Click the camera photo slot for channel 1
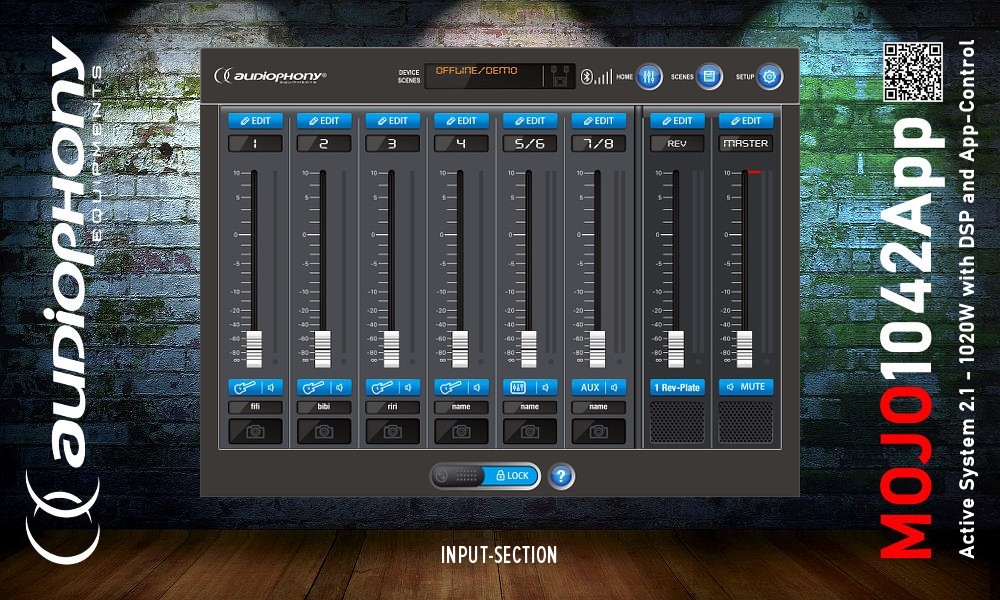This screenshot has height=600, width=1000. pos(255,431)
